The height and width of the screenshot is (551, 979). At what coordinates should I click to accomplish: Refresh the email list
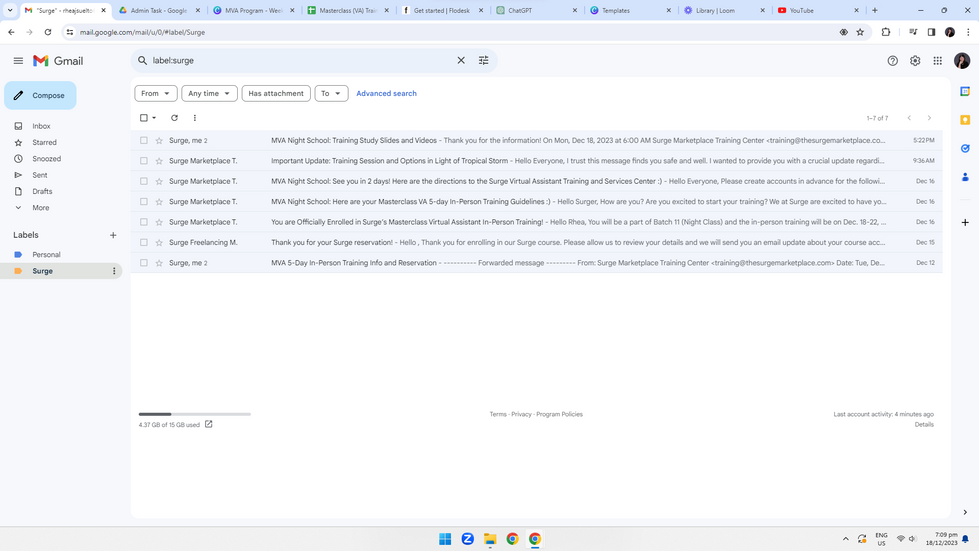(x=174, y=118)
